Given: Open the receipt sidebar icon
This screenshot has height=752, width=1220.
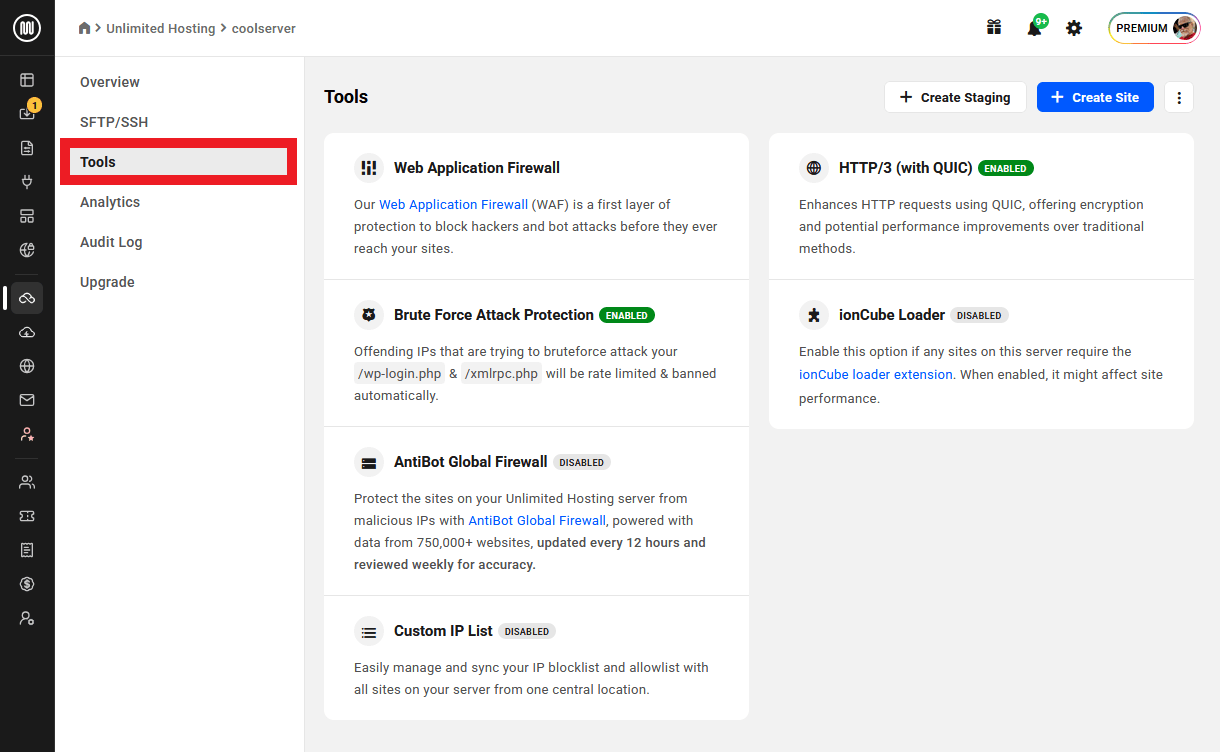Looking at the screenshot, I should tap(27, 550).
